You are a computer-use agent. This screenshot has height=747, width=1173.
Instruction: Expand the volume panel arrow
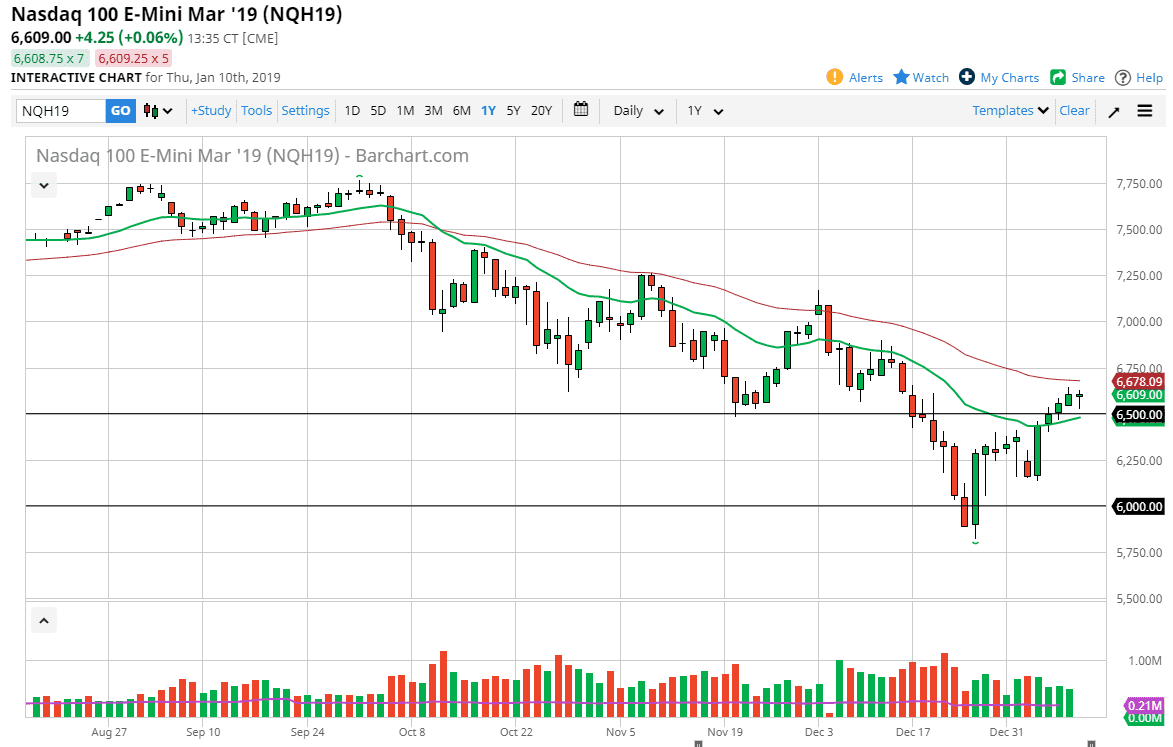click(x=43, y=620)
